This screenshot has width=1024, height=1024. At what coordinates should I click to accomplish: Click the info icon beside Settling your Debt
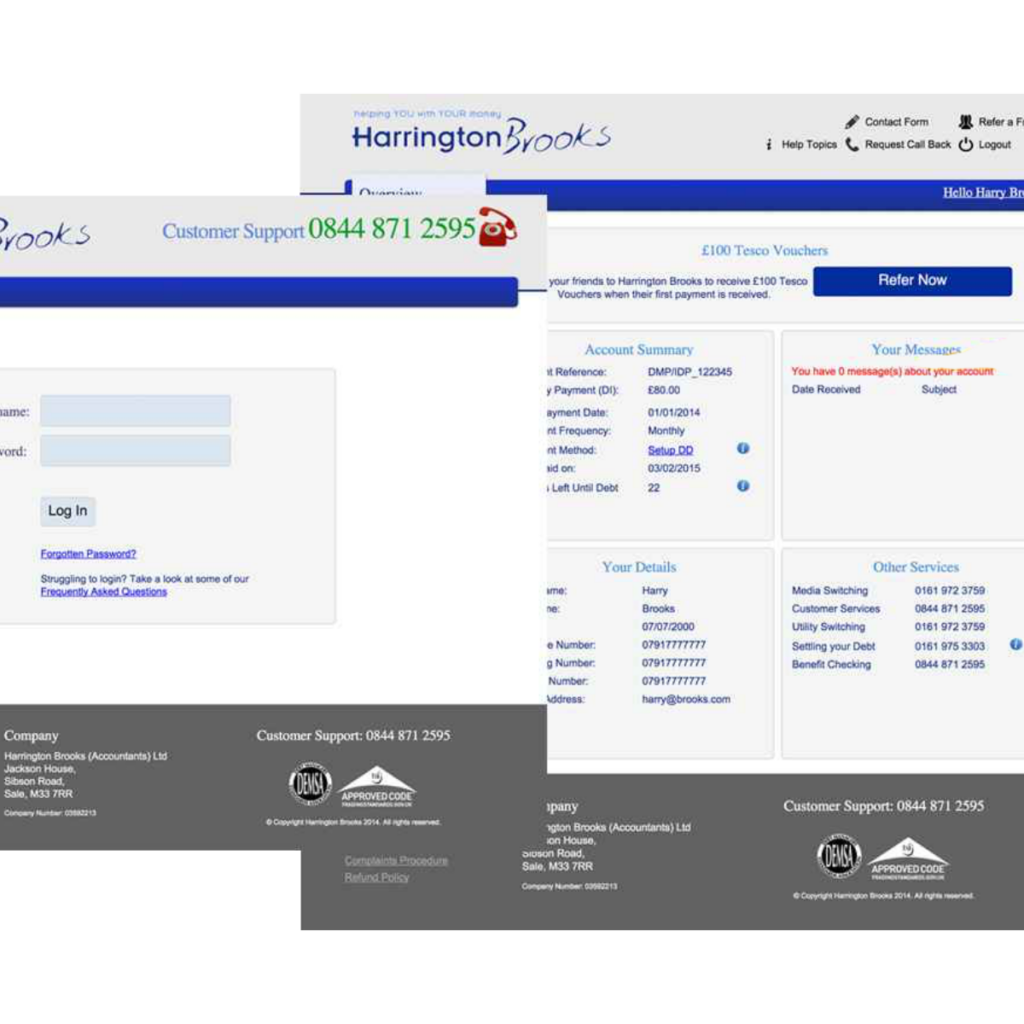click(x=1015, y=645)
